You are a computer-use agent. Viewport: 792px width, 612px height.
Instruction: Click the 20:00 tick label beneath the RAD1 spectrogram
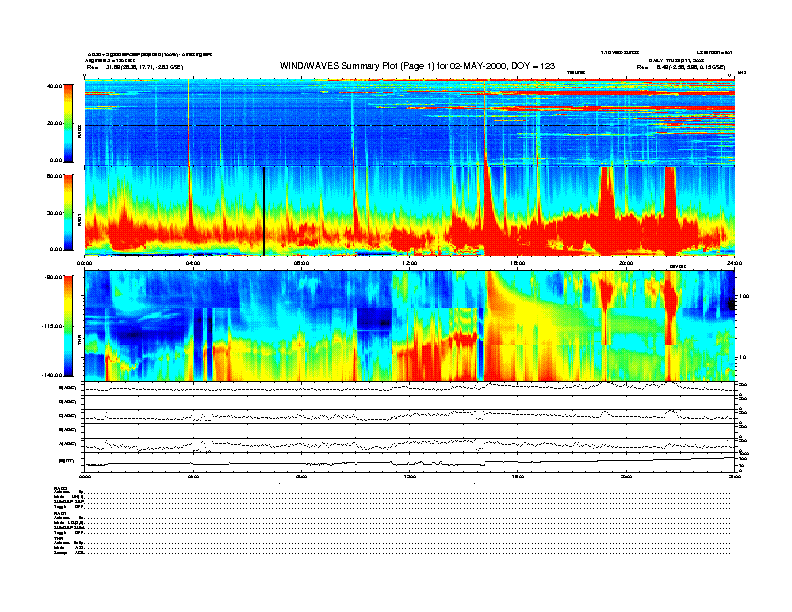tap(626, 263)
